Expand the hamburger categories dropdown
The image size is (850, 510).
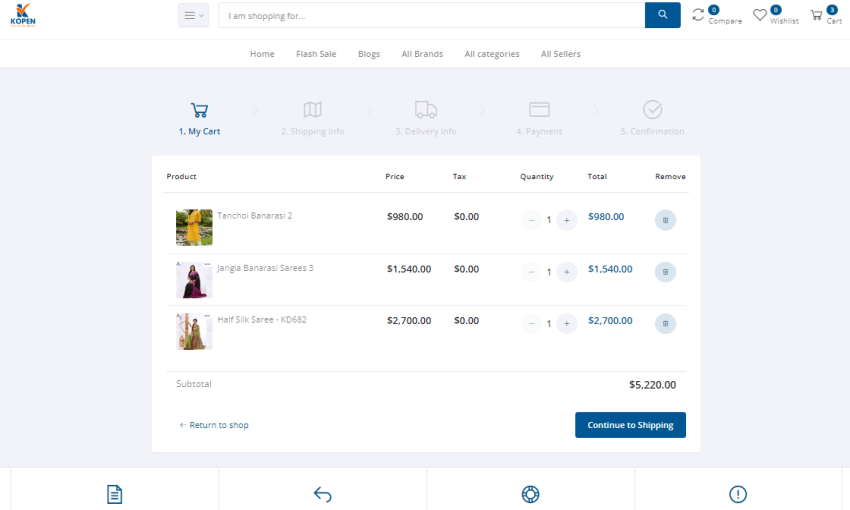click(193, 15)
